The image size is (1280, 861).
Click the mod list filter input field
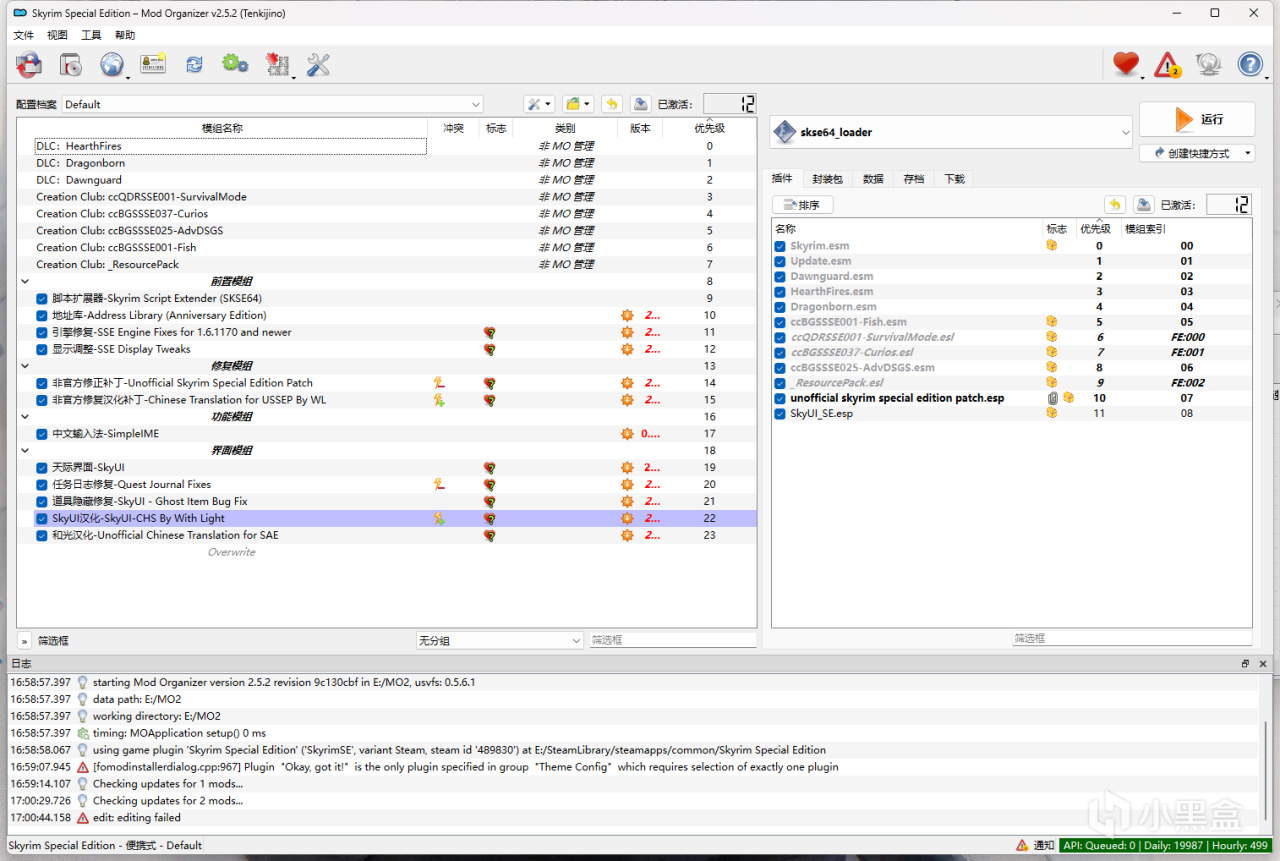point(672,640)
